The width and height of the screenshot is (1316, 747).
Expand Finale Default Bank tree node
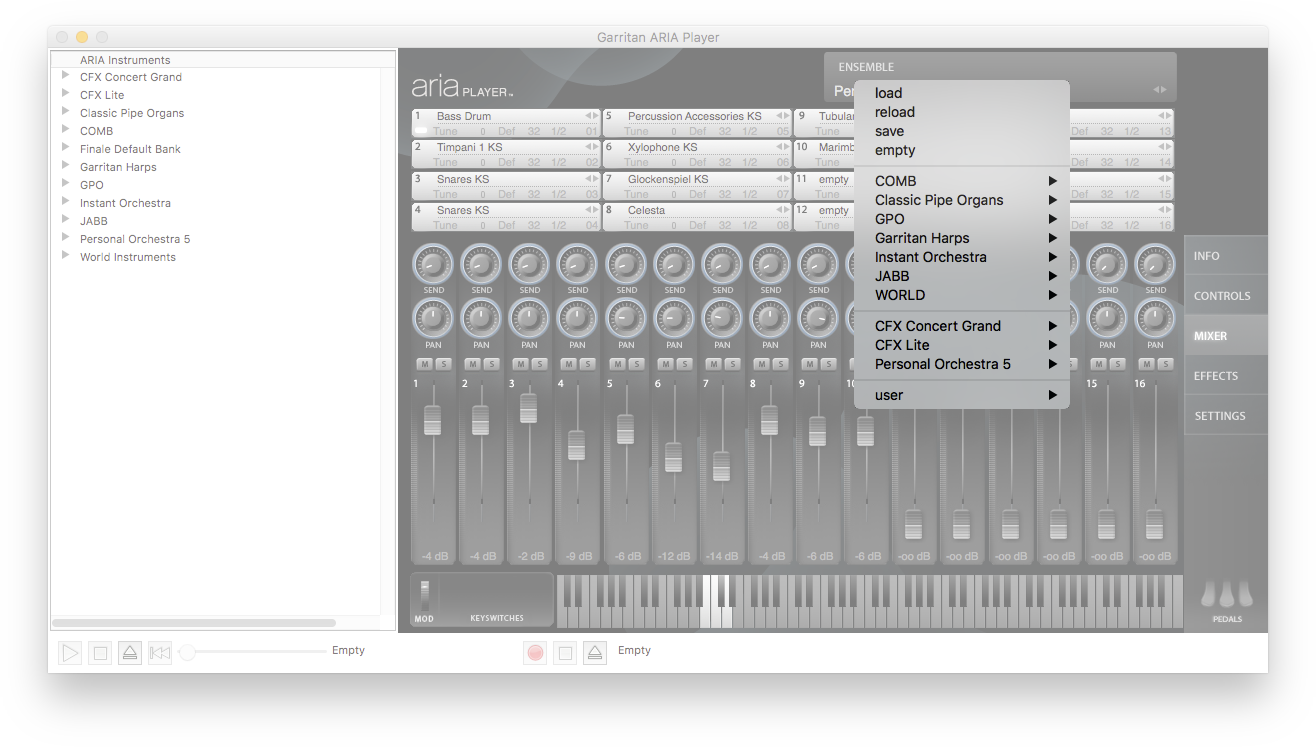(x=66, y=148)
